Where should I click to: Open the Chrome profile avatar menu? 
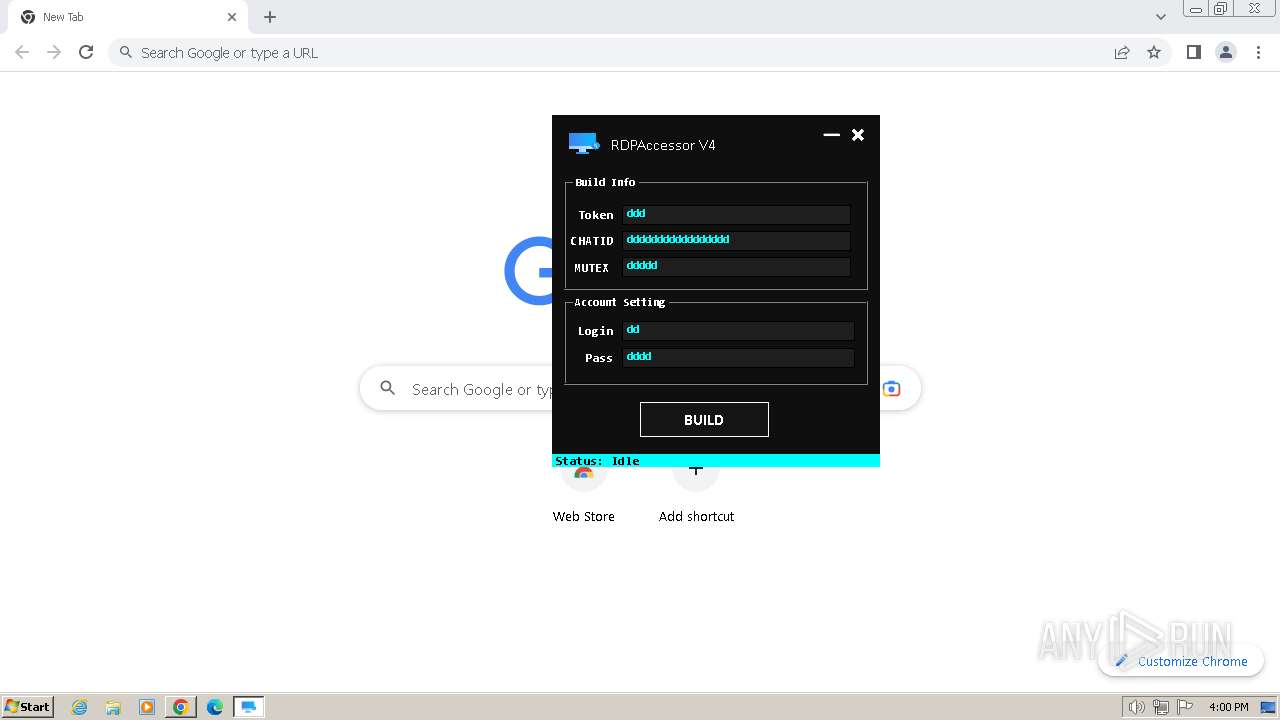click(x=1226, y=52)
